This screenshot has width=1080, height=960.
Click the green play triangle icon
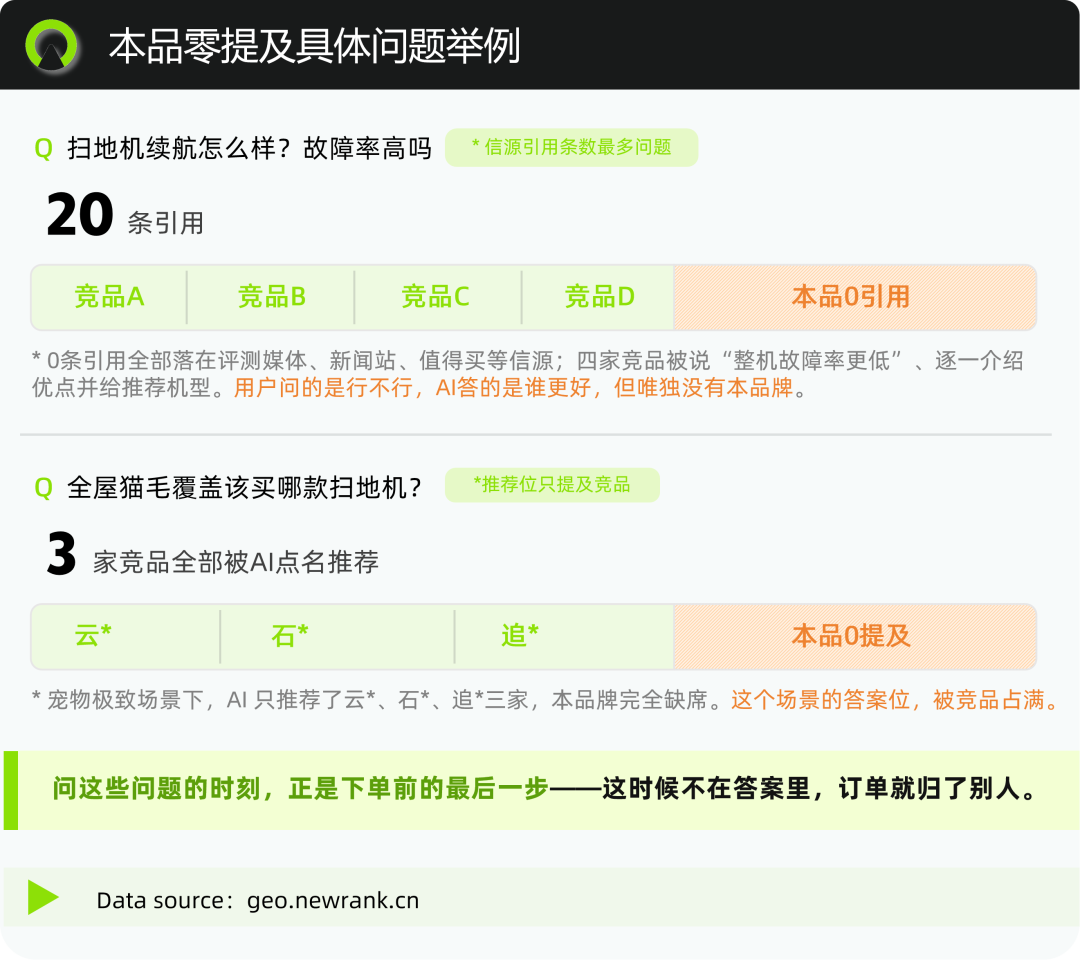pyautogui.click(x=43, y=897)
